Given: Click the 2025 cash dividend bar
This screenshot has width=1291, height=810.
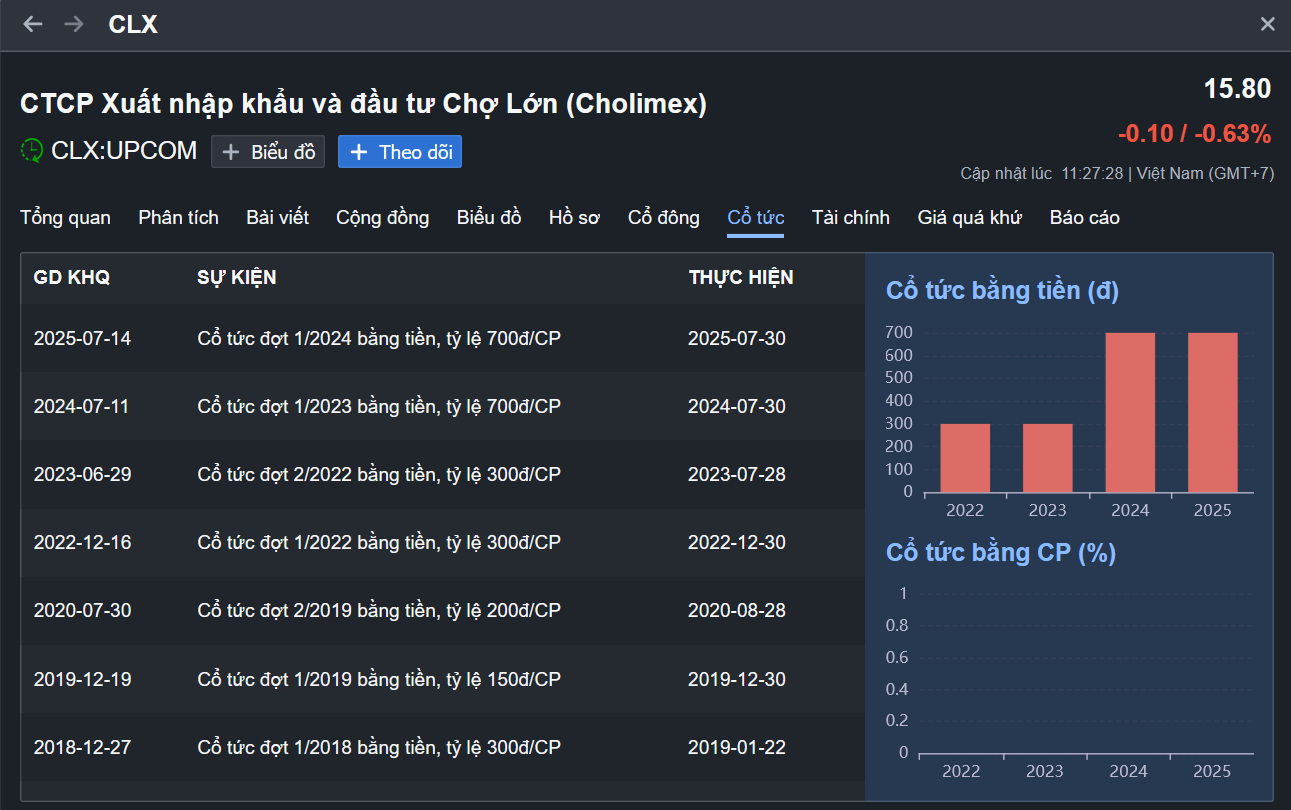Looking at the screenshot, I should (1213, 413).
